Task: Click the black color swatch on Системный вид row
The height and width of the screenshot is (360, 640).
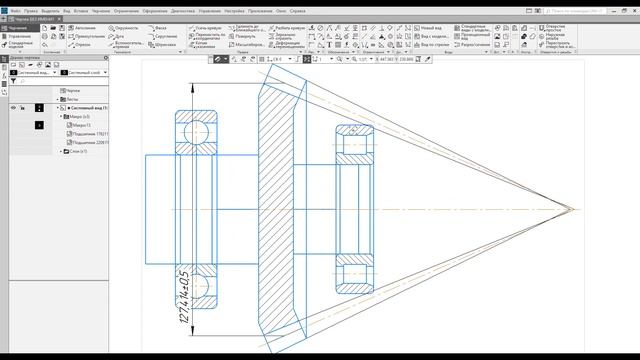Action: (x=39, y=108)
